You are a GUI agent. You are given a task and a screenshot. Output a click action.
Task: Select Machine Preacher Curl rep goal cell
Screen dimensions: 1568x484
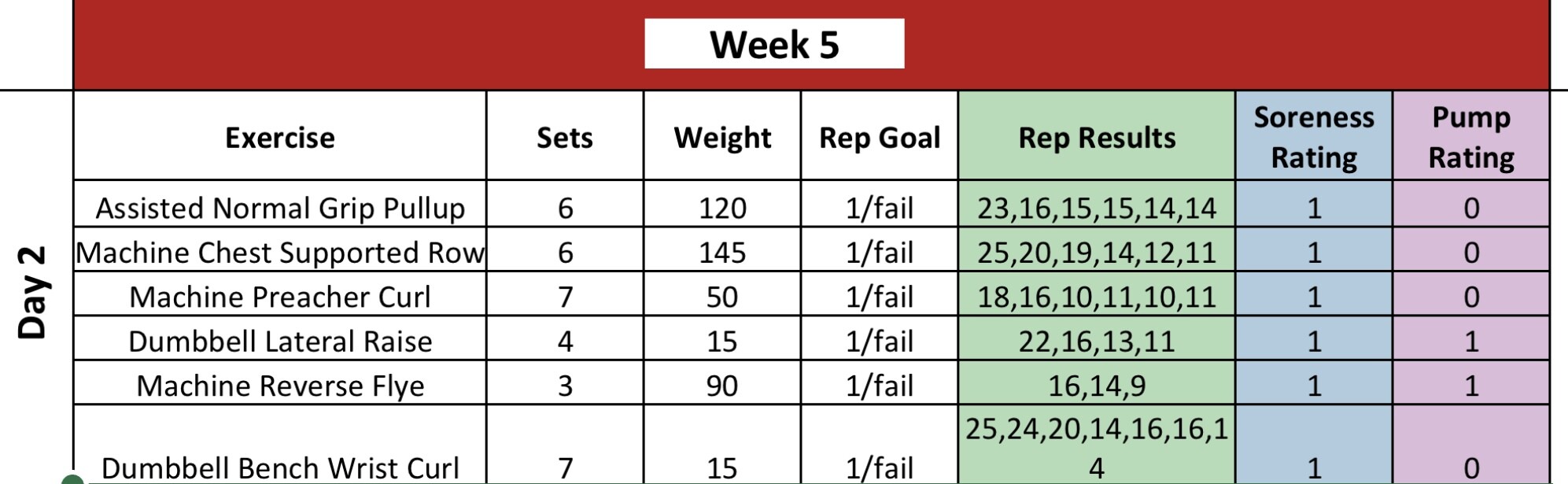(x=880, y=297)
